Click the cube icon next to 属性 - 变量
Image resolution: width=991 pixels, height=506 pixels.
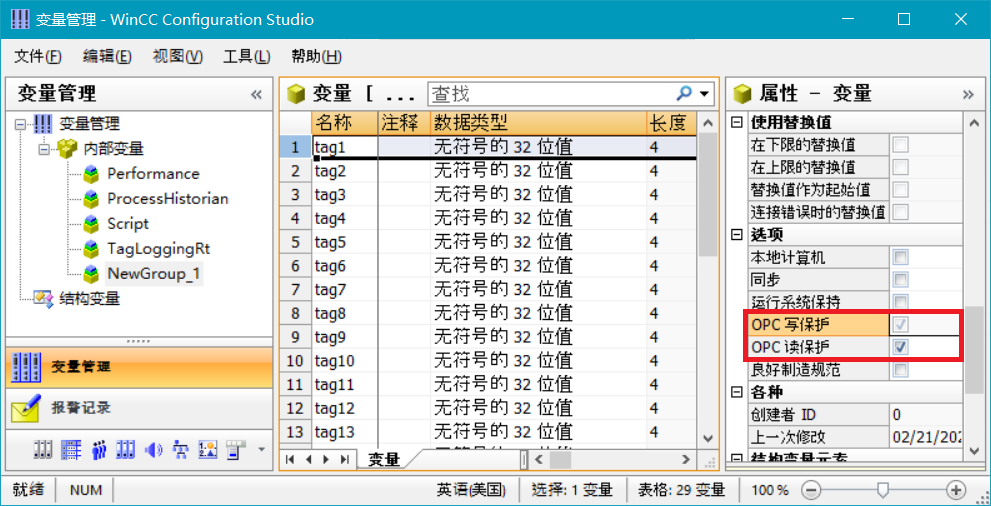[741, 94]
